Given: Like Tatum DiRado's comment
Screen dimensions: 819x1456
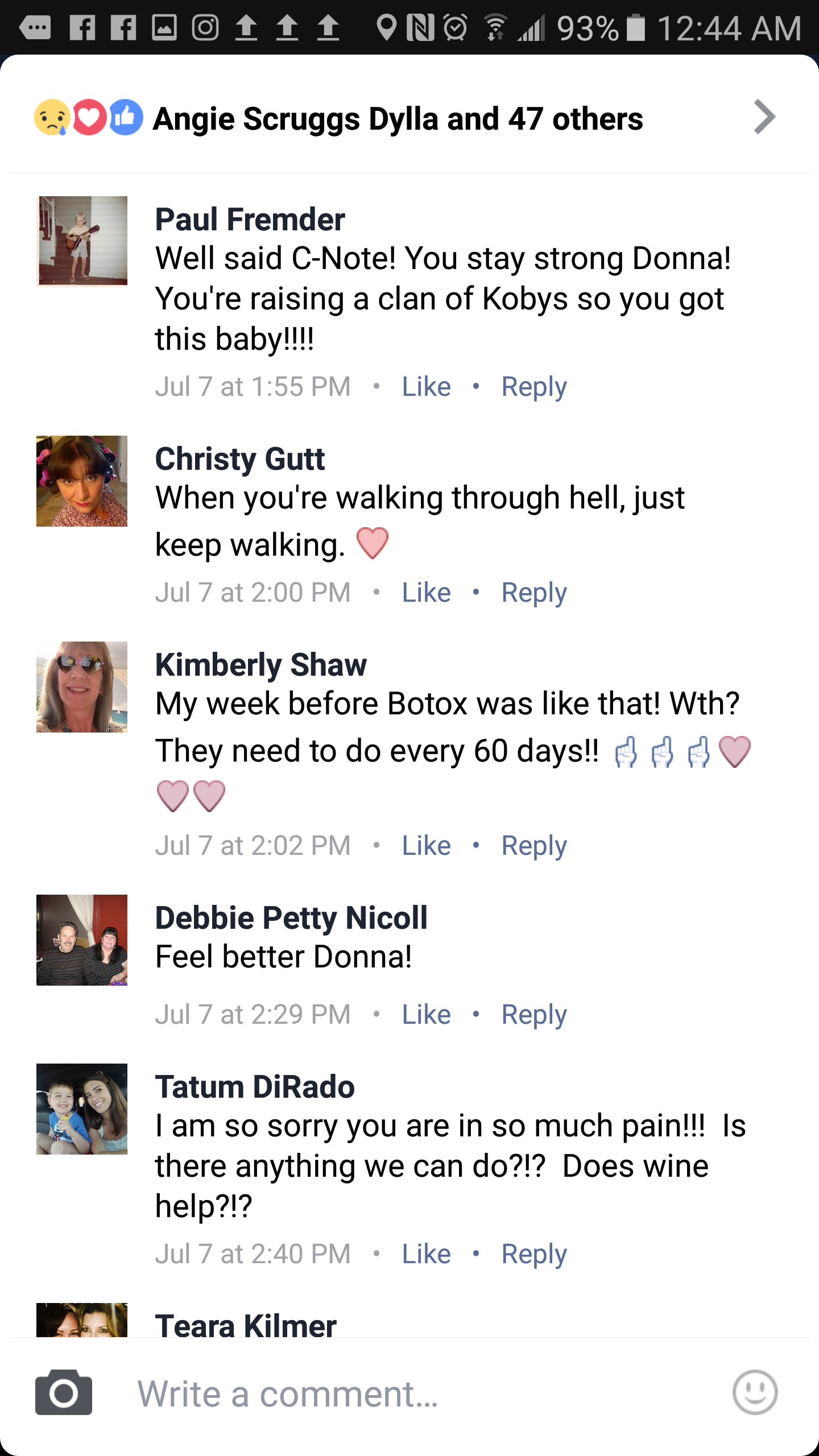Looking at the screenshot, I should click(426, 1254).
